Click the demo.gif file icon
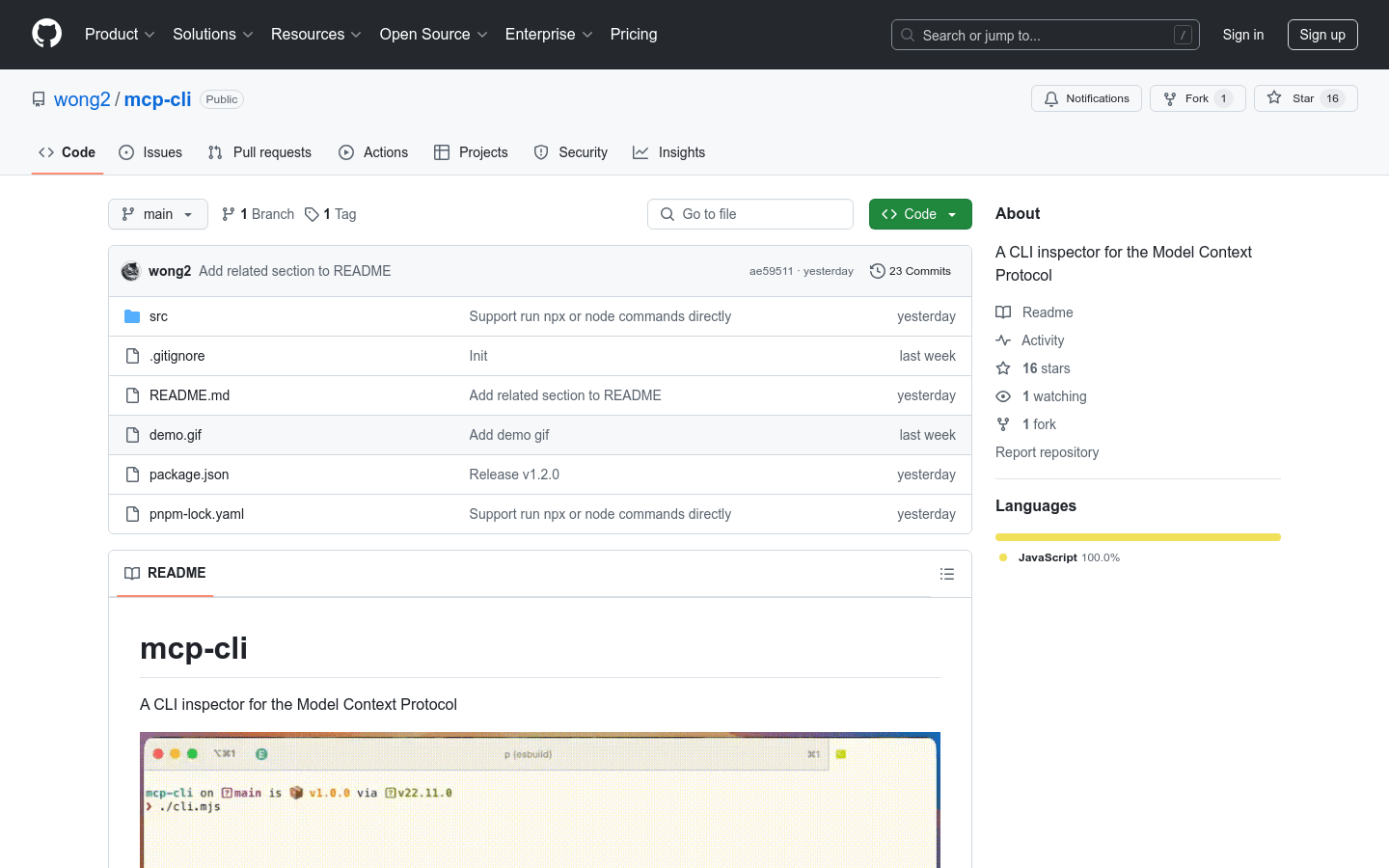 click(132, 435)
